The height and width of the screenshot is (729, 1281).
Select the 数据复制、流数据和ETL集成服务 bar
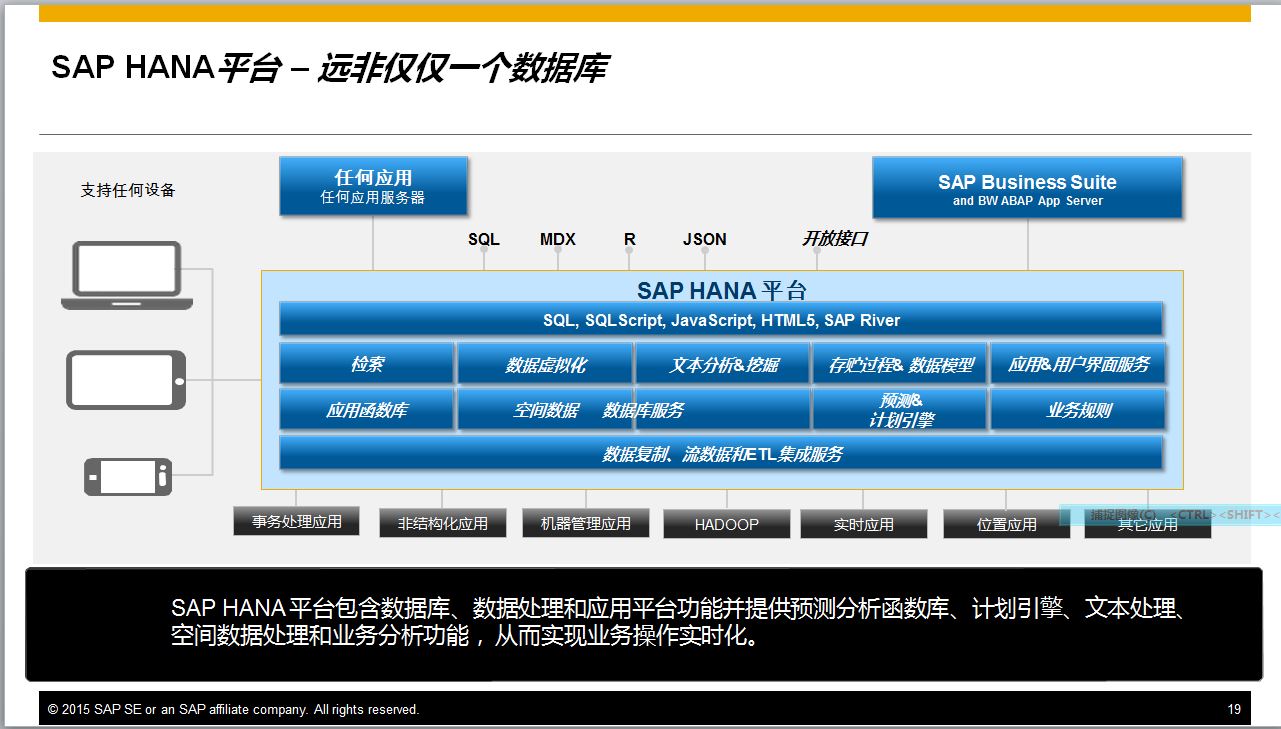point(721,453)
